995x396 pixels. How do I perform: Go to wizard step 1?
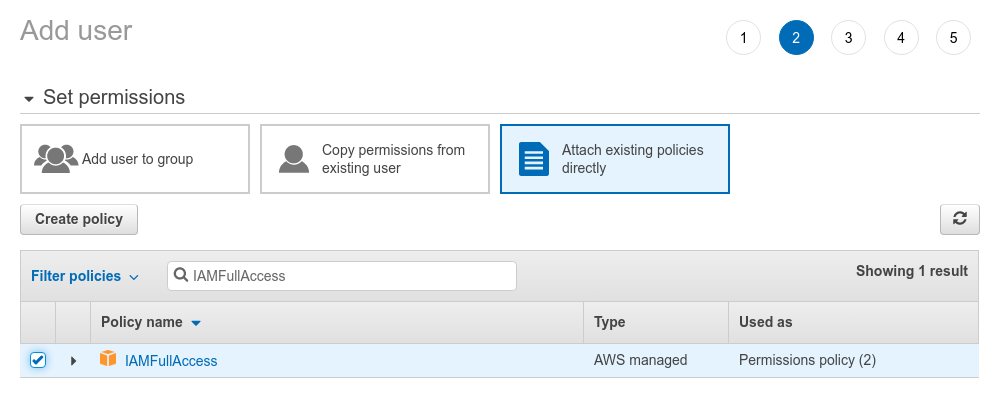point(743,38)
